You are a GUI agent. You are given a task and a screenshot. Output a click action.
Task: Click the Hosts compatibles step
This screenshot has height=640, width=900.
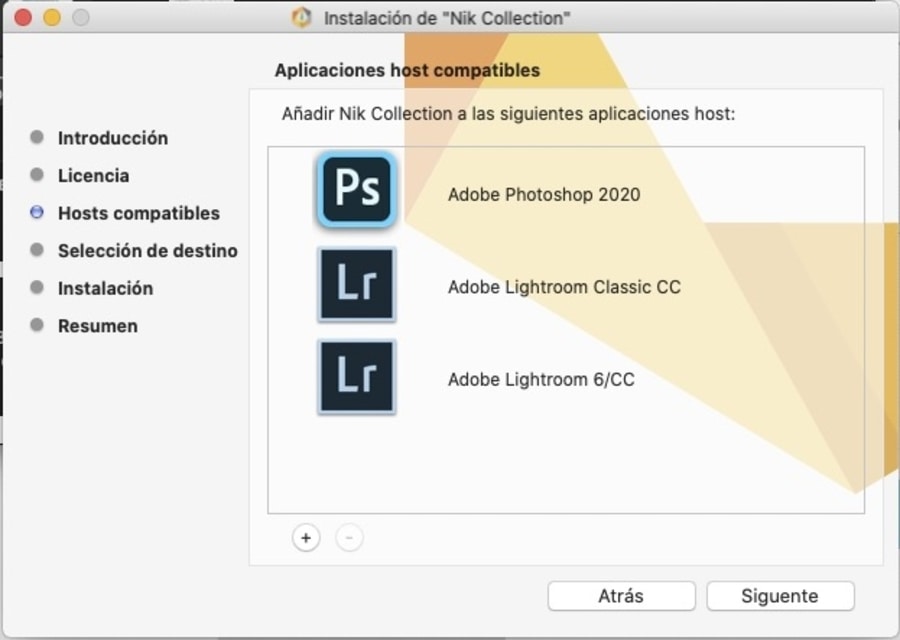tap(139, 213)
